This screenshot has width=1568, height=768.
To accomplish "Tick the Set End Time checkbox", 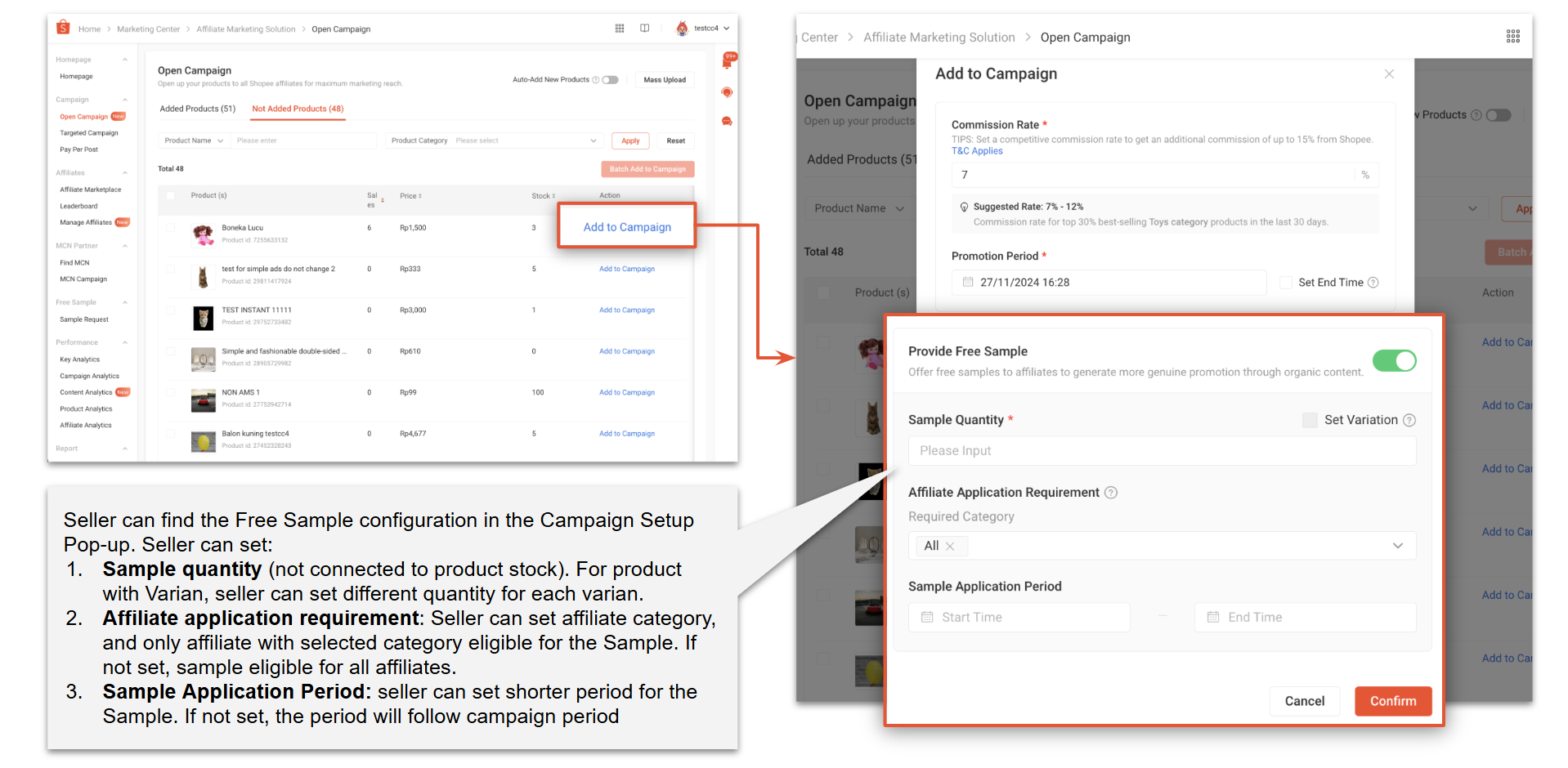I will tap(1286, 283).
